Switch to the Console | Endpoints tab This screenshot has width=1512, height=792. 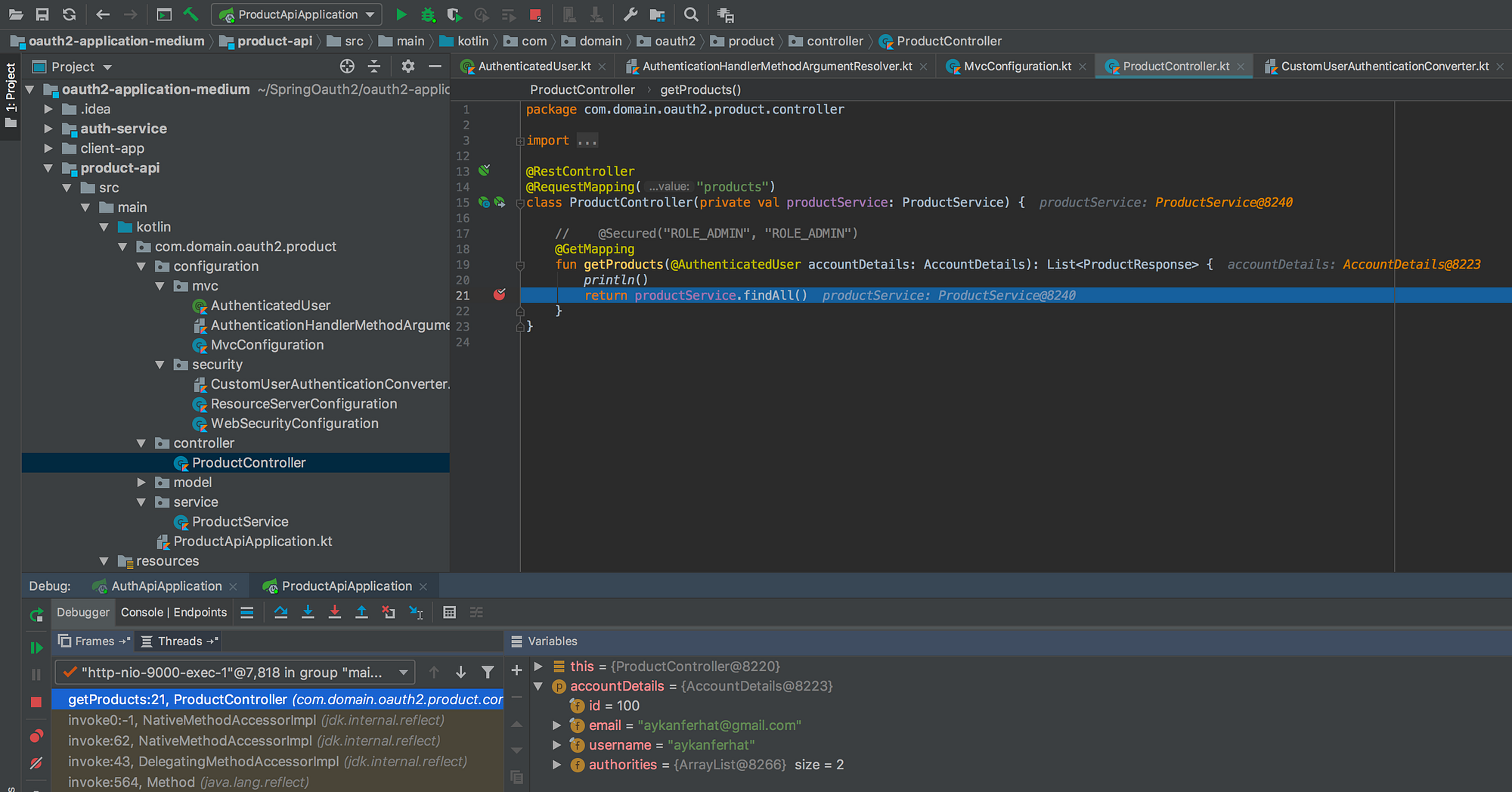173,613
